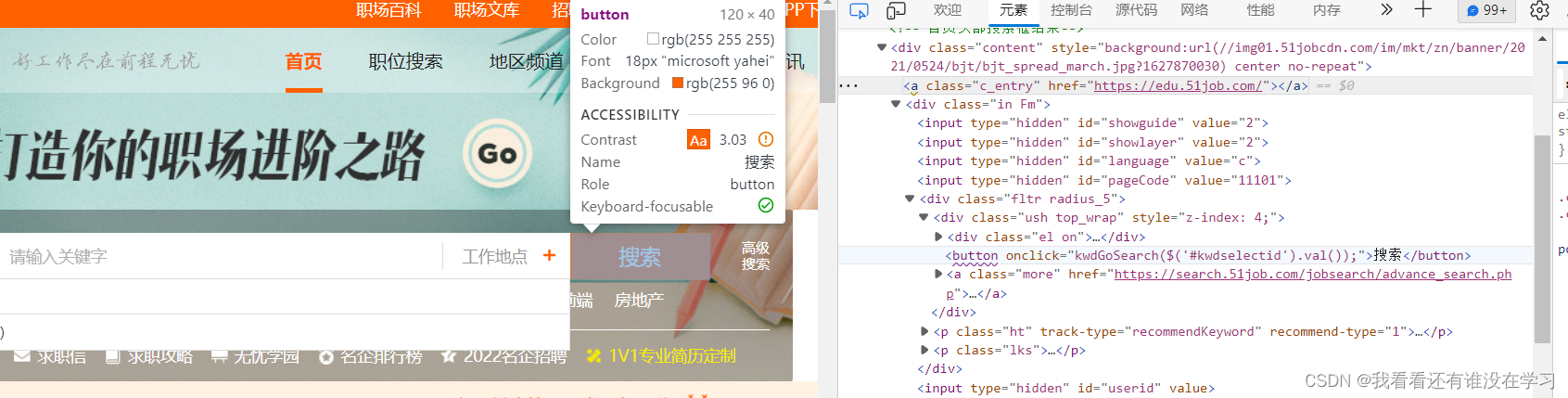Screen dimensions: 1568x398
Task: Click the DevTools elements panel scrollbar thumb
Action: tap(1542, 238)
